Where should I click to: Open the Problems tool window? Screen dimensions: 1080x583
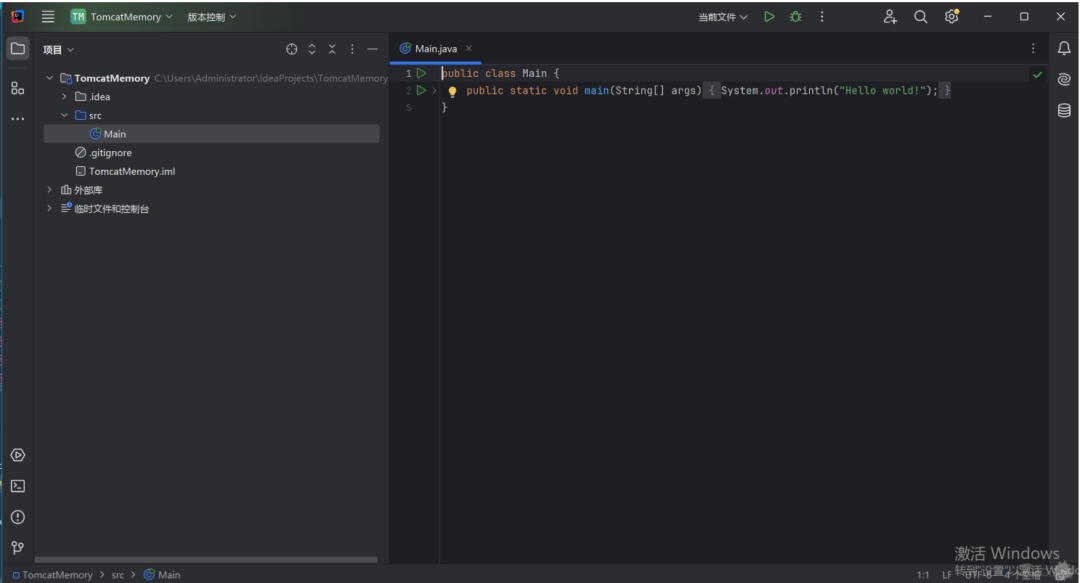coord(18,518)
